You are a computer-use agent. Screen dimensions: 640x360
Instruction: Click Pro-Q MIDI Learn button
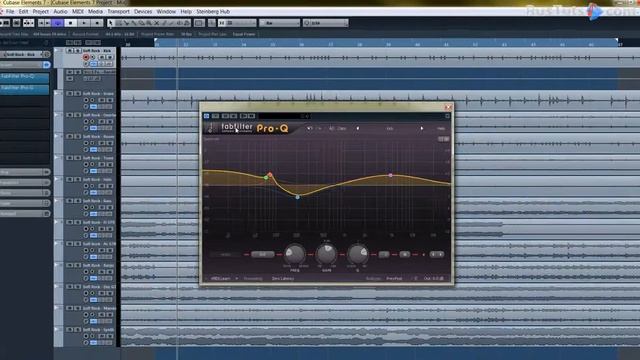coord(220,279)
